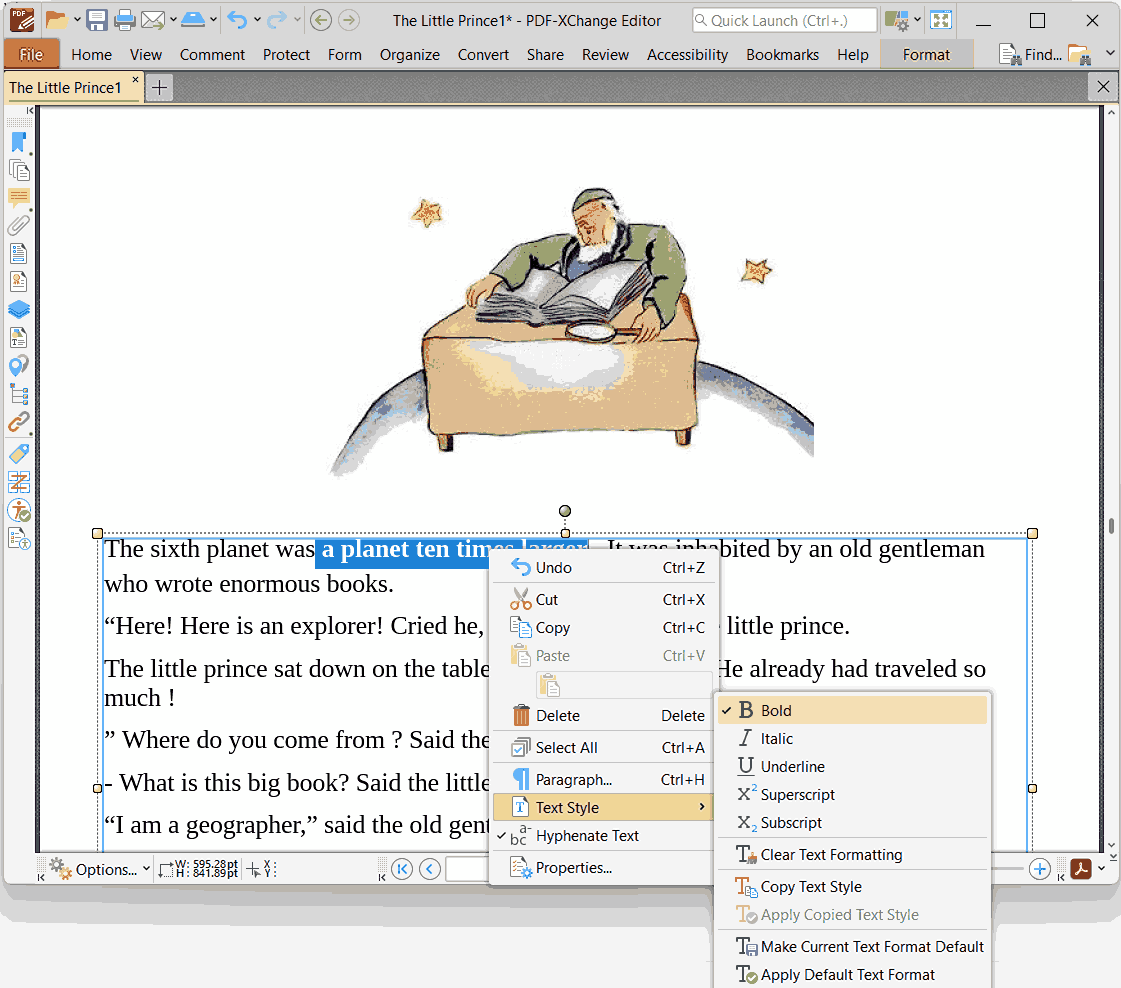
Task: Open the Bookmarks pane
Action: tap(19, 141)
